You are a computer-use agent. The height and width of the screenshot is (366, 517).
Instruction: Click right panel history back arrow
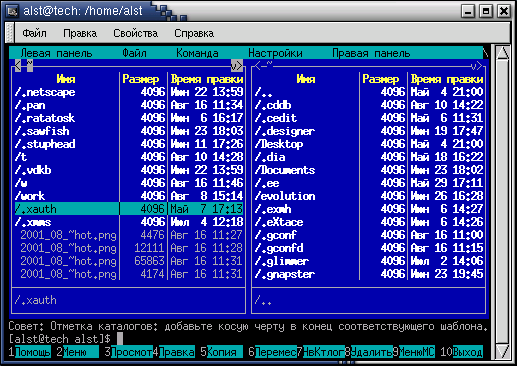point(258,66)
